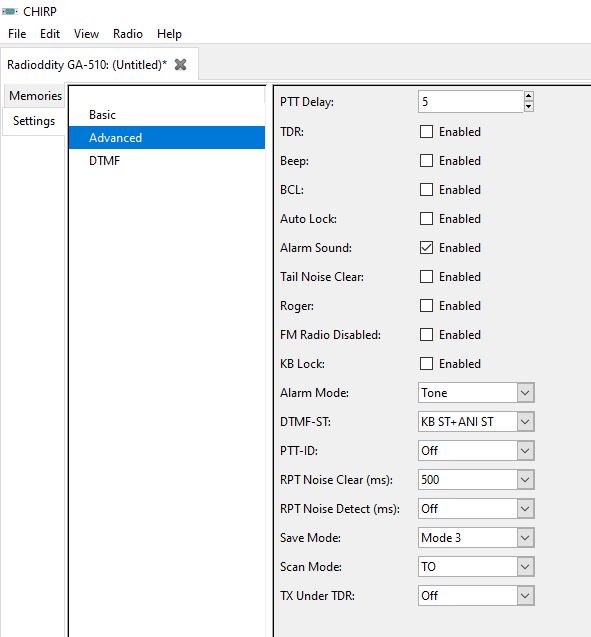Open the TX Under TDR dropdown
The image size is (591, 637).
pos(476,596)
